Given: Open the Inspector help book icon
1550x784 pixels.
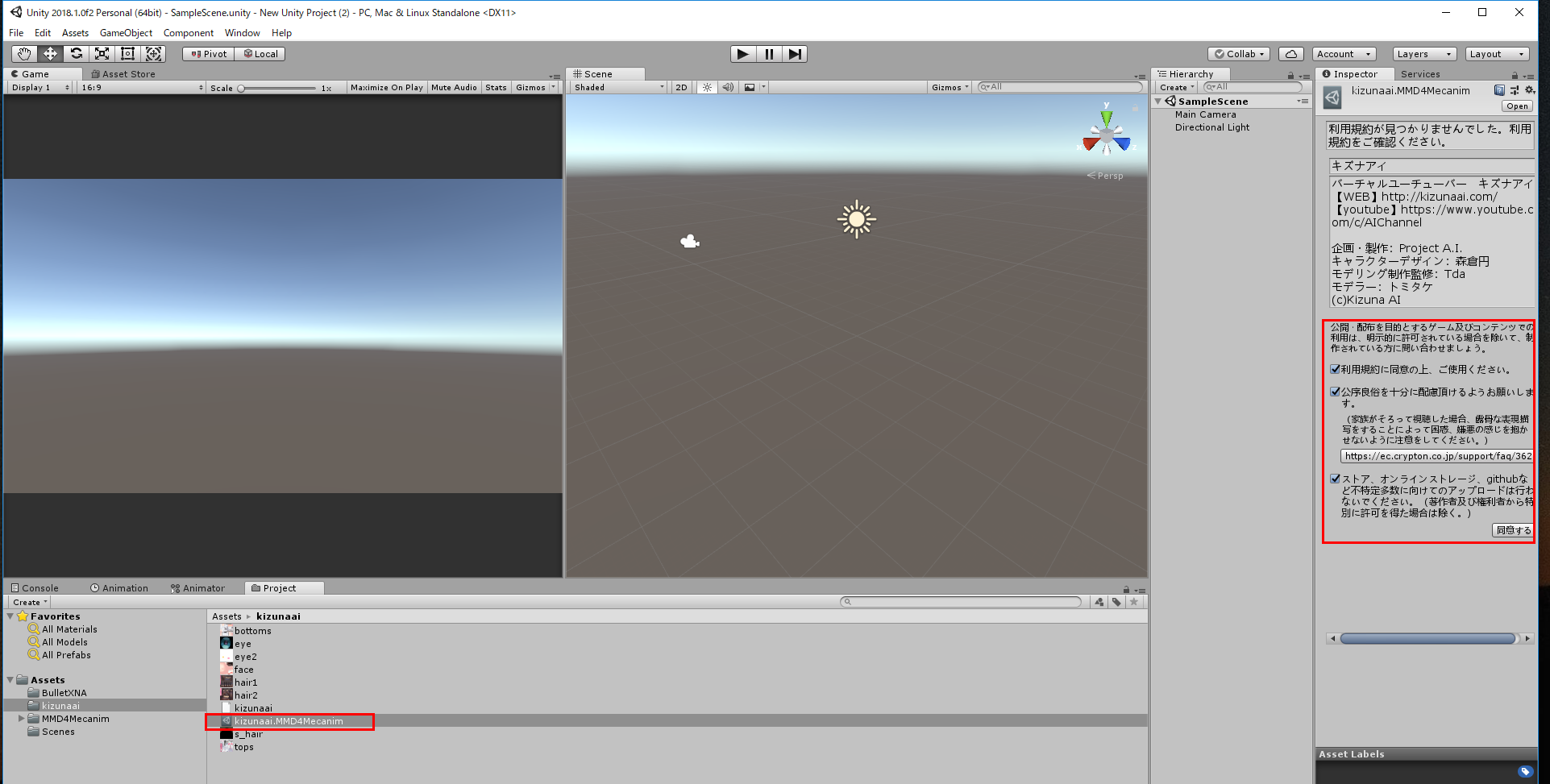Looking at the screenshot, I should coord(1499,90).
